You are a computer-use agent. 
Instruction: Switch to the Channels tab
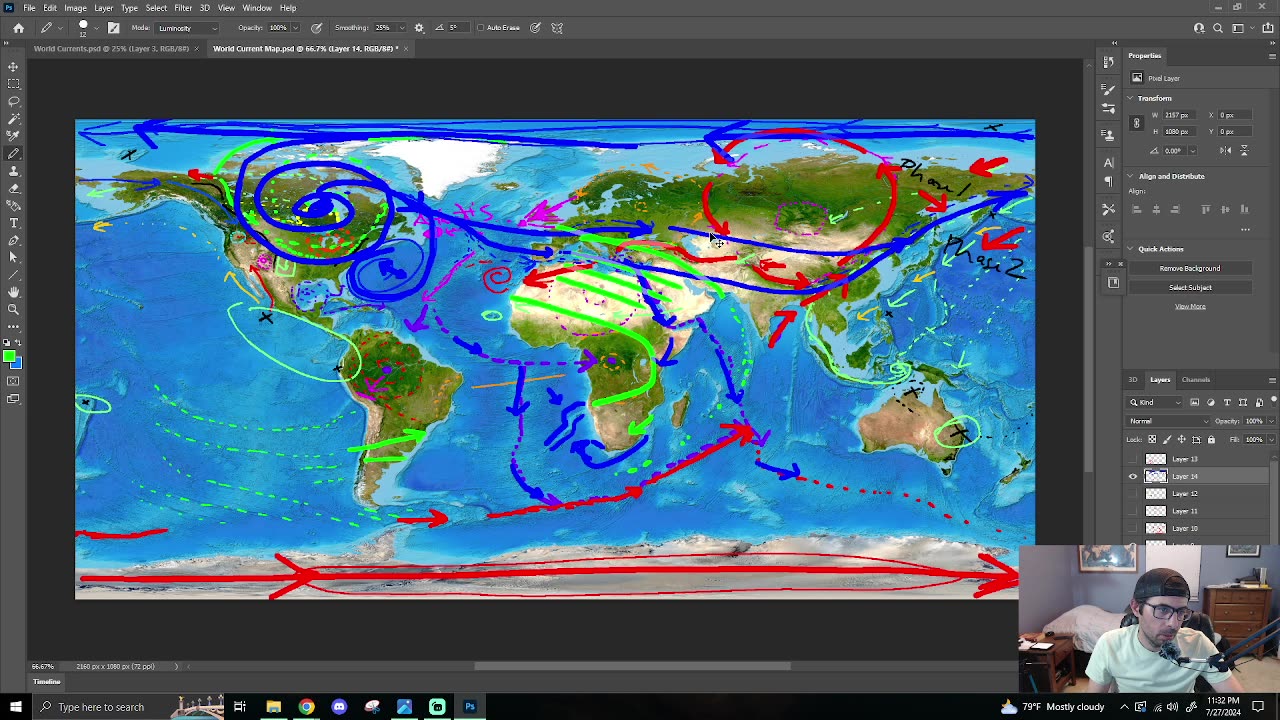[x=1196, y=380]
